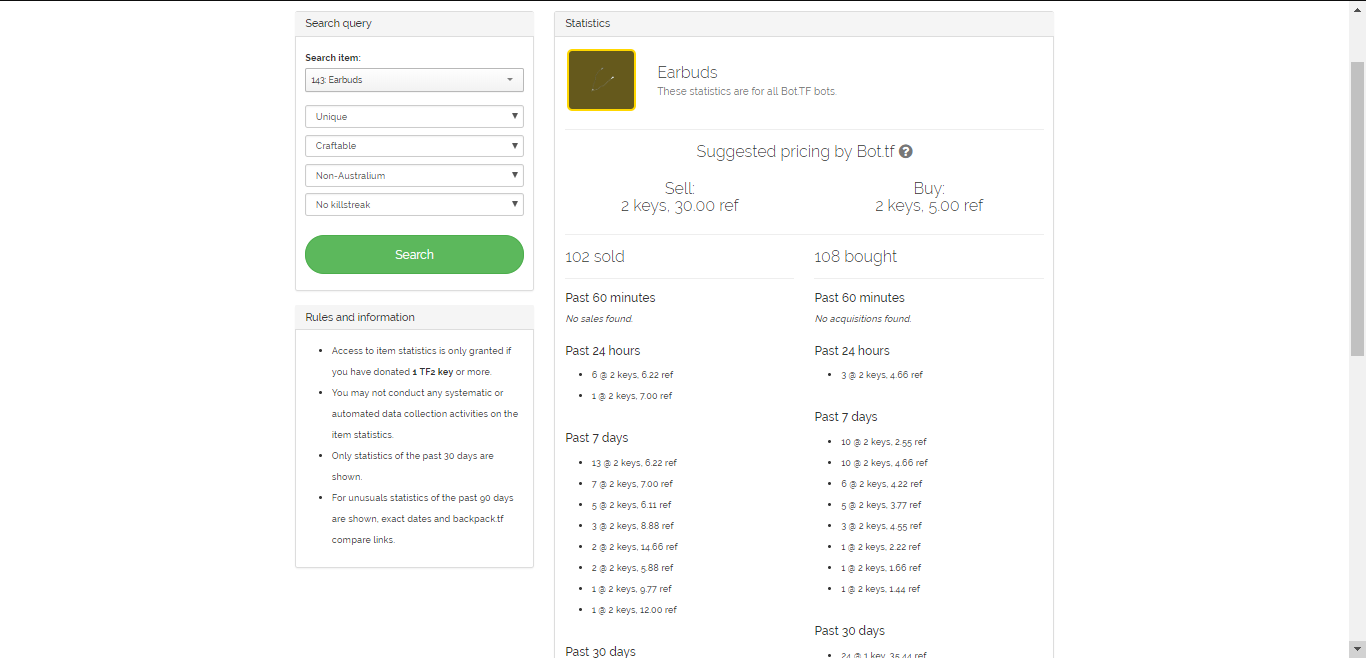Click the page scrollbar down arrow
The height and width of the screenshot is (658, 1366).
point(1357,649)
